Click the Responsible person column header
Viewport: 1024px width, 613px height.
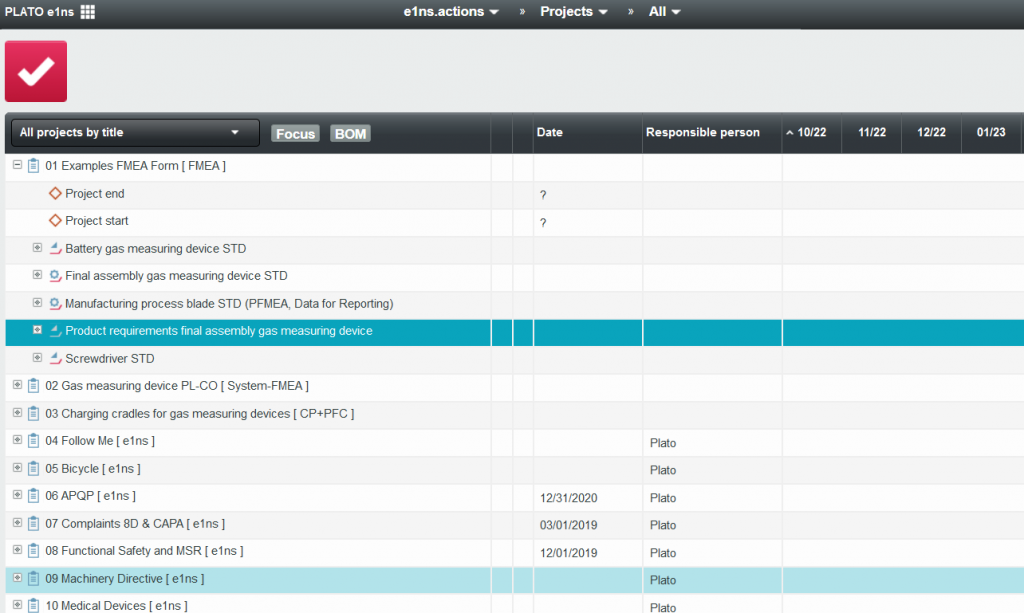coord(702,132)
